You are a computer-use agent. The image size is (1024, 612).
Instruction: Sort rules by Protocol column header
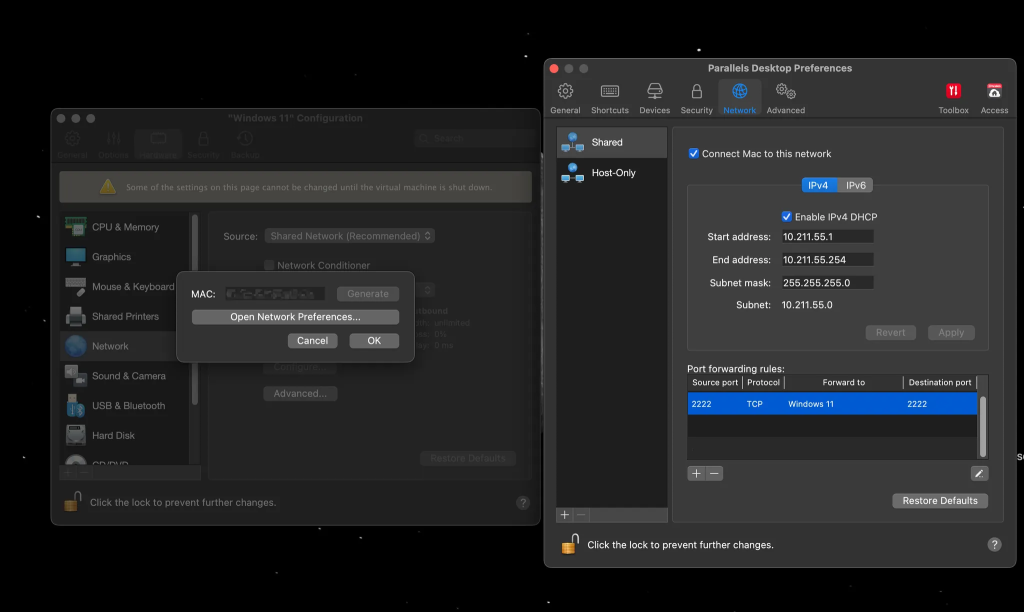pos(763,383)
